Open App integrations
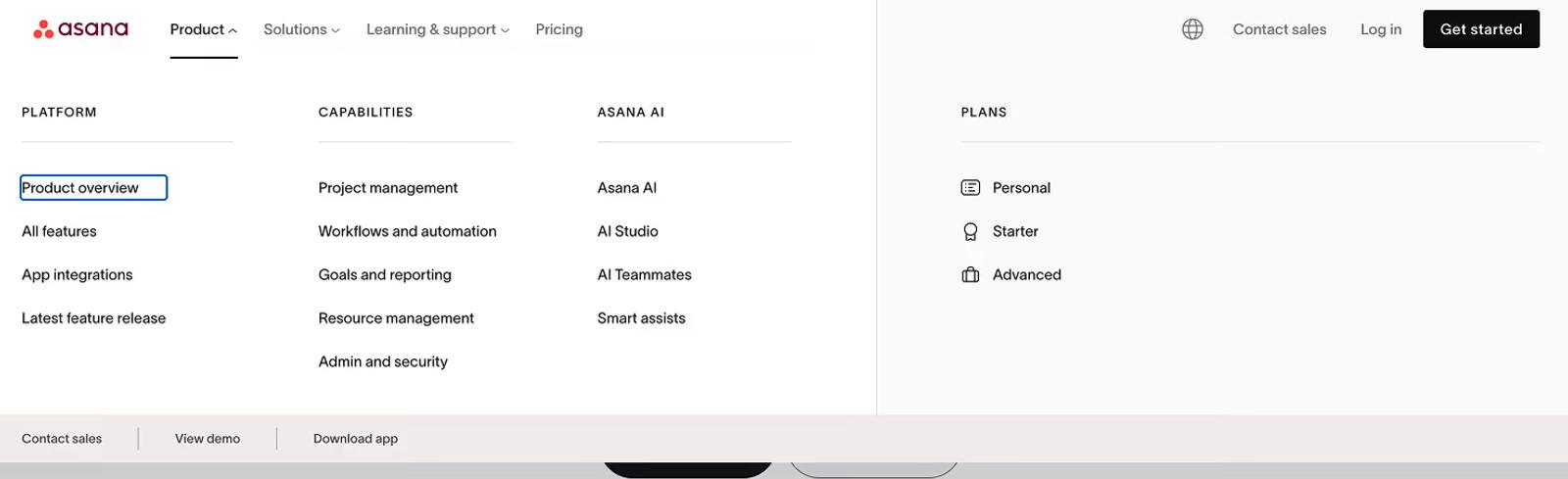The width and height of the screenshot is (1568, 479). click(x=77, y=275)
